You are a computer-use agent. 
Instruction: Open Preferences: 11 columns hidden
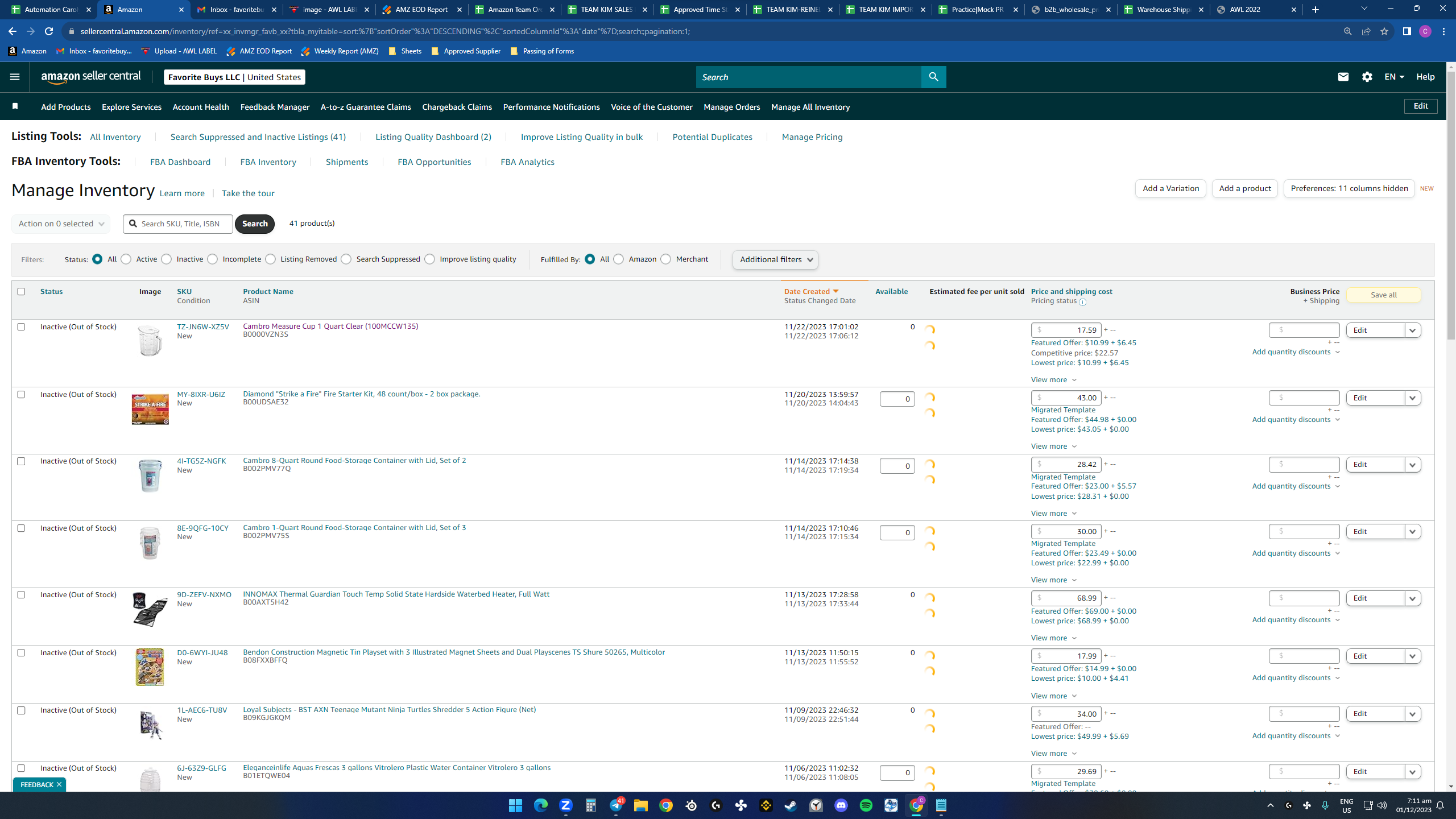pyautogui.click(x=1349, y=188)
